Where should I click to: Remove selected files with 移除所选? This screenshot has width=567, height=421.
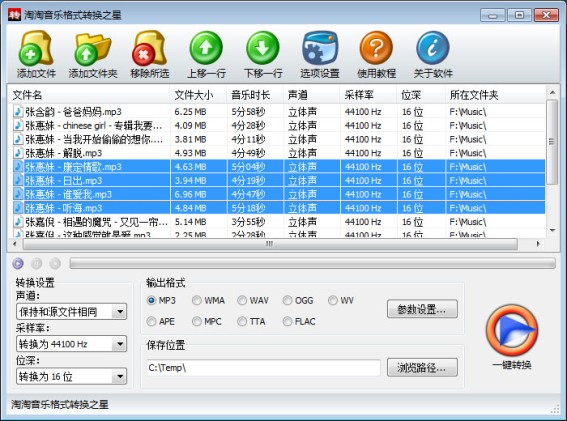pos(150,54)
